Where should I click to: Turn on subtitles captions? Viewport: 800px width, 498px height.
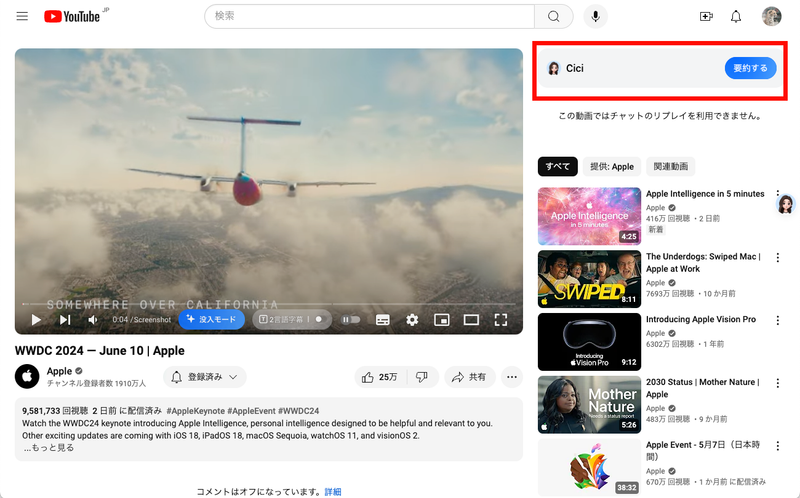pos(382,320)
